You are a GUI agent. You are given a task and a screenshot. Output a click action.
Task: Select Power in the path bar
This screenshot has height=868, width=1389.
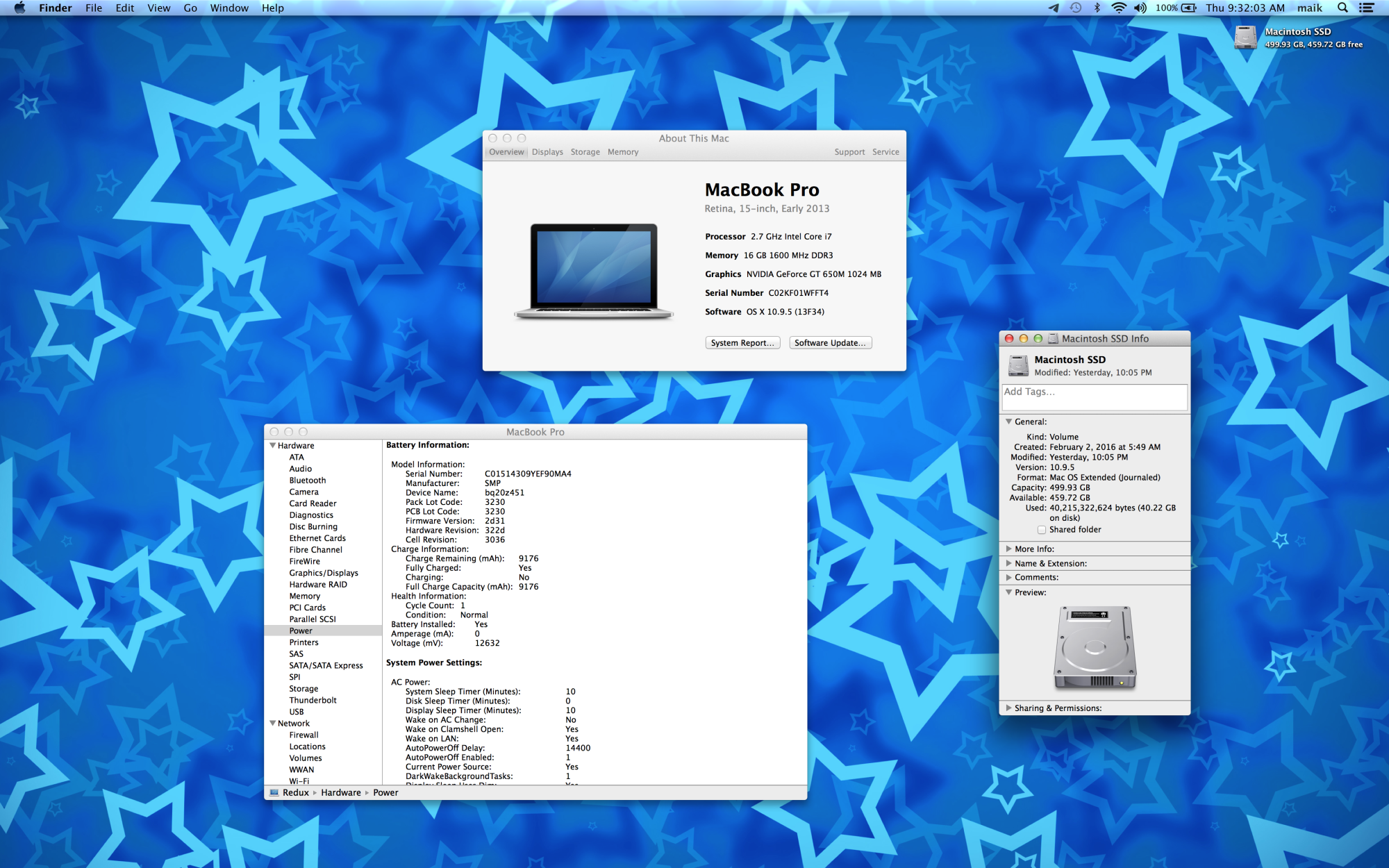(x=385, y=792)
